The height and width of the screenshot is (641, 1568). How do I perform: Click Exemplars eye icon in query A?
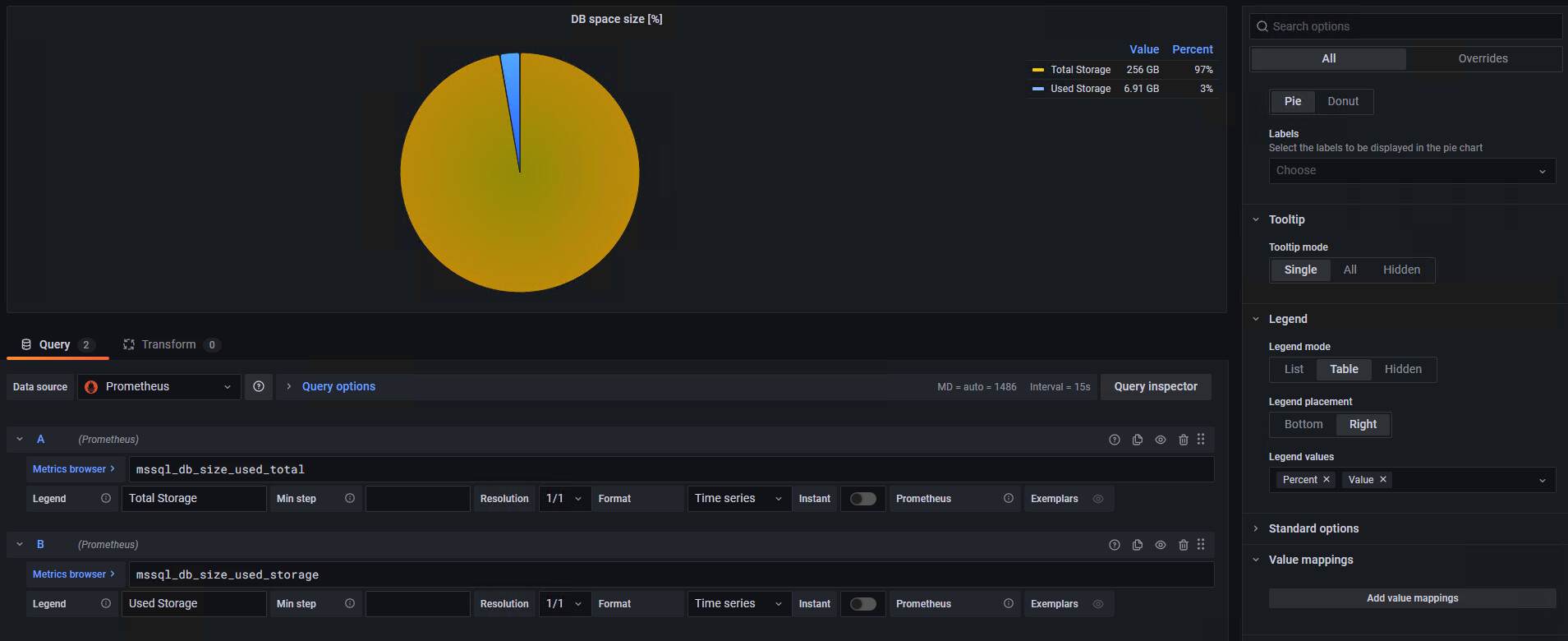1098,499
